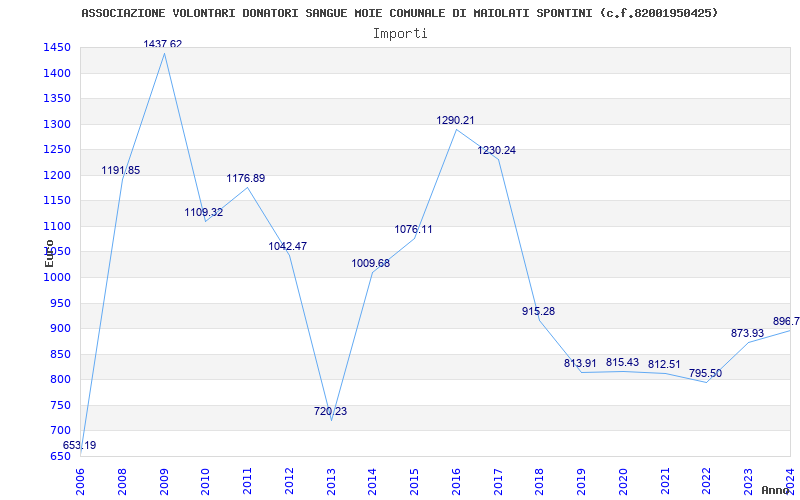Click the 1076.11 value label
Image resolution: width=800 pixels, height=500 pixels.
point(413,230)
